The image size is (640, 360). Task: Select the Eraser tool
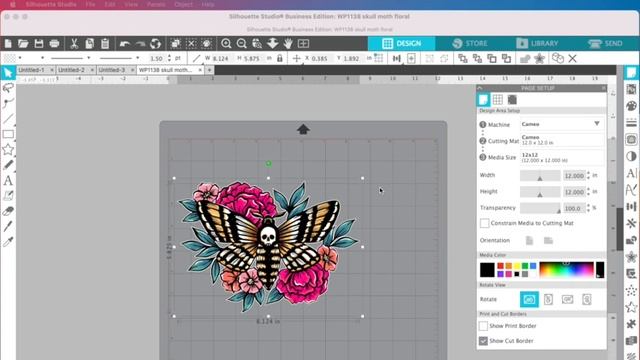click(x=8, y=211)
